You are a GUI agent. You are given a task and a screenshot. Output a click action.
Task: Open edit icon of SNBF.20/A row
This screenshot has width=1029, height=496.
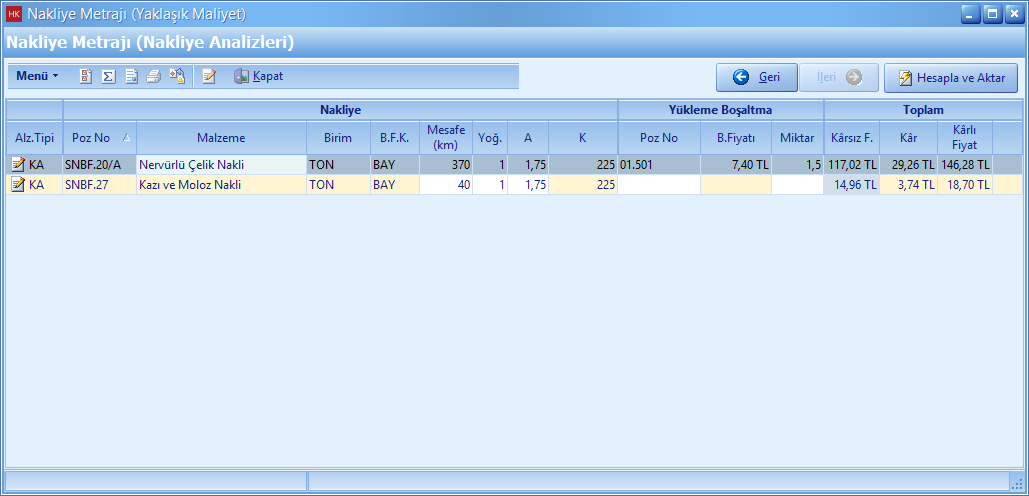[x=18, y=164]
